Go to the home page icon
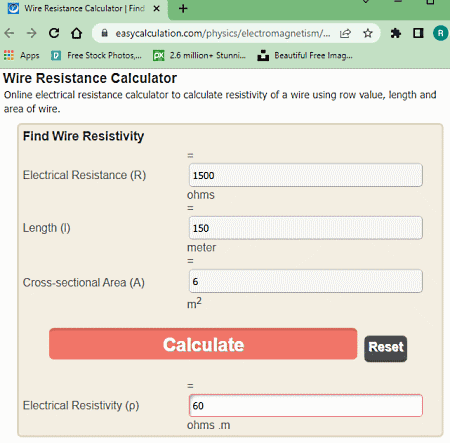This screenshot has height=443, width=450. tap(76, 33)
